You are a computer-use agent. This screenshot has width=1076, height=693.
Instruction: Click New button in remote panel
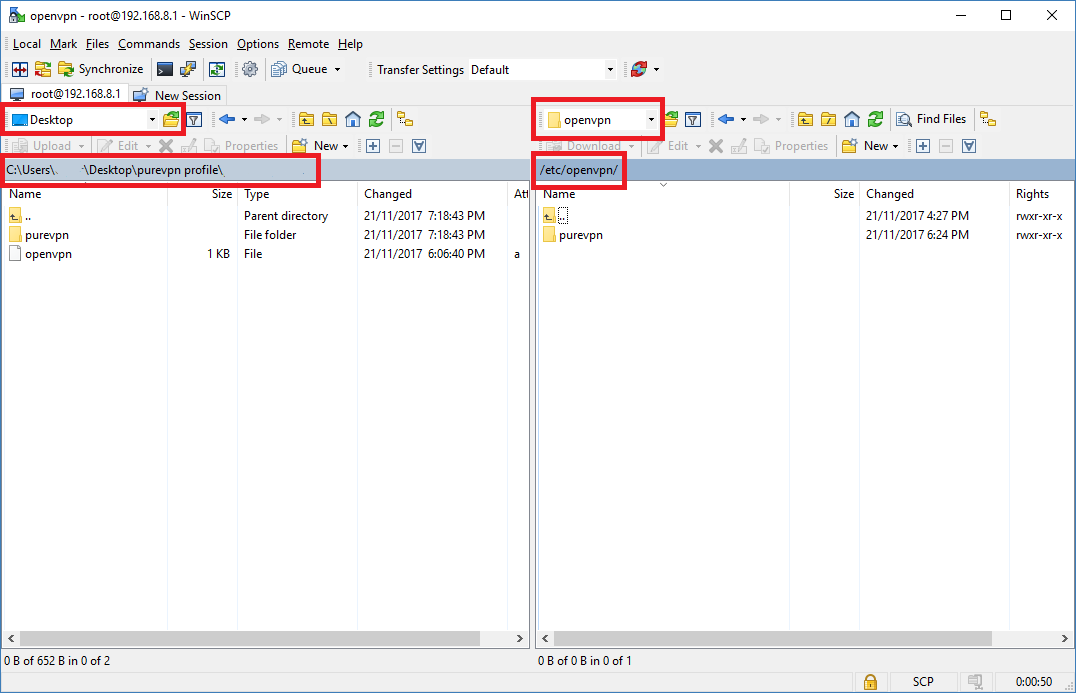point(870,146)
